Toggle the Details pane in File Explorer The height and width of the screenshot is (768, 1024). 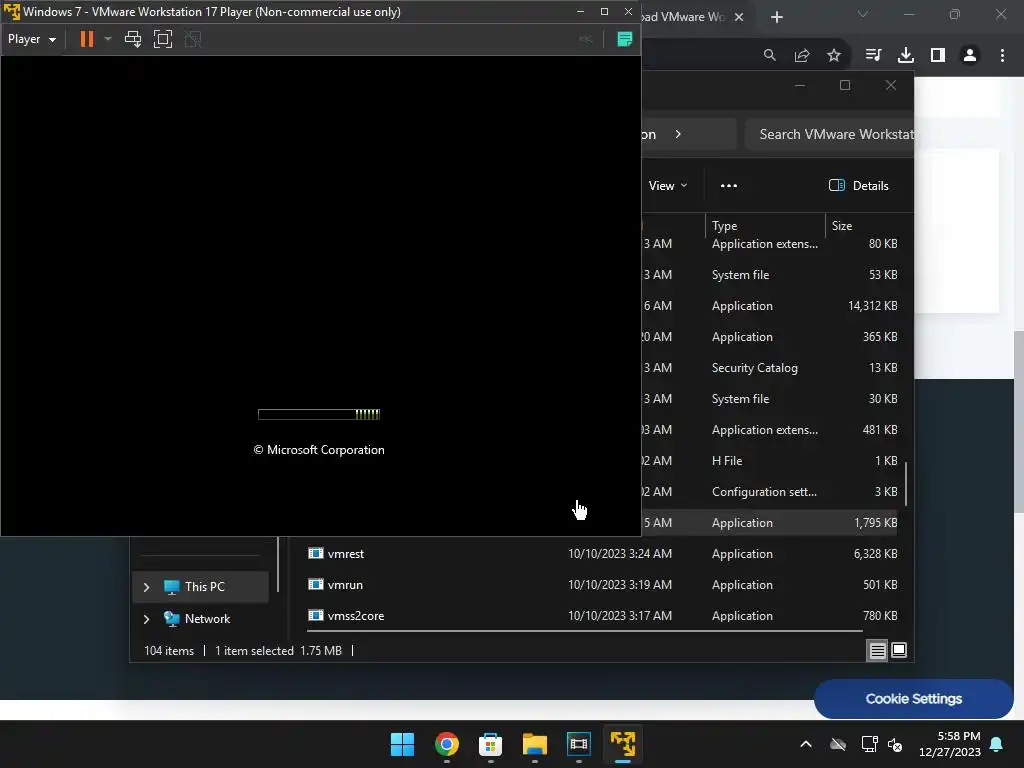[x=859, y=185]
